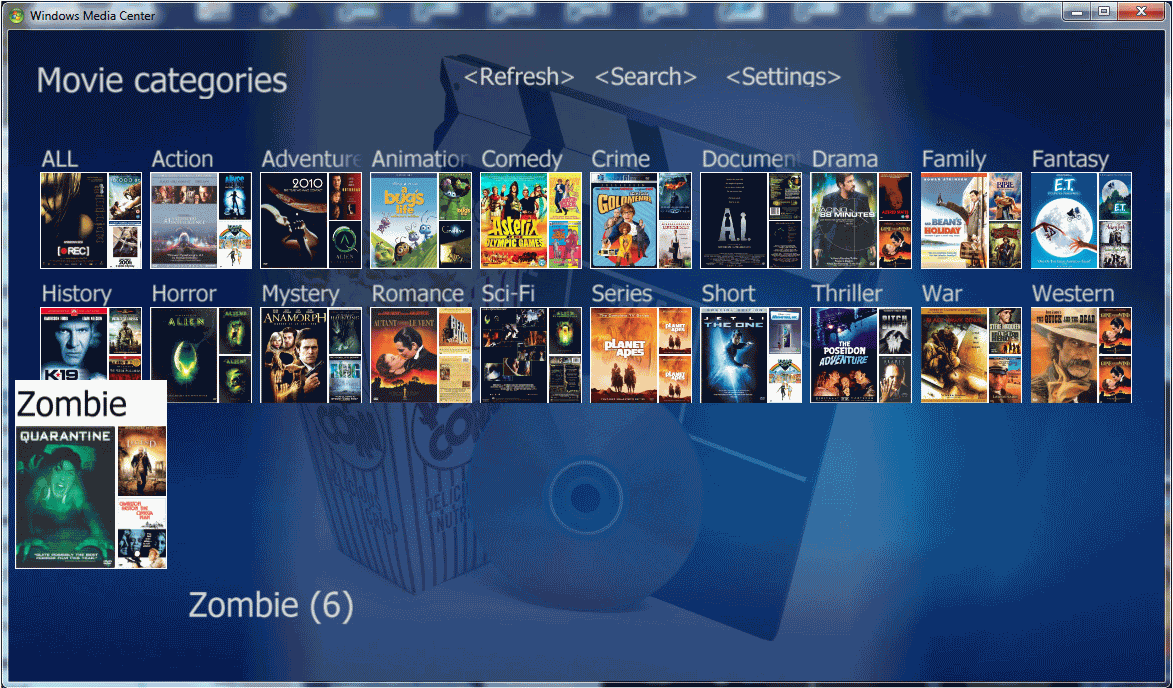Click the 'Horror' category label
The image size is (1173, 688).
(x=184, y=294)
